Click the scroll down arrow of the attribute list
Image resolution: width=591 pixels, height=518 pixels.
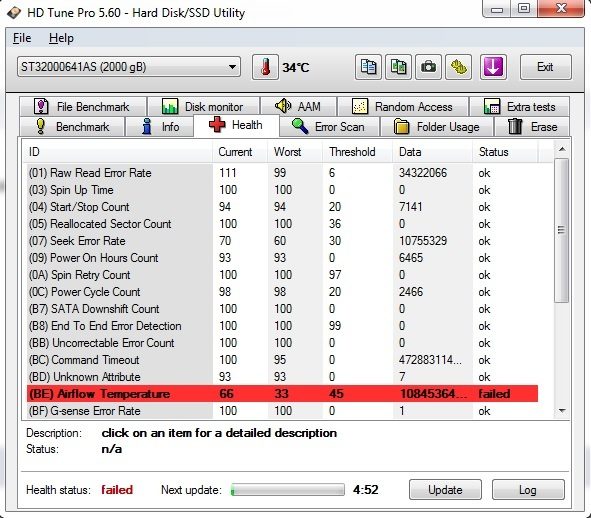click(x=562, y=411)
